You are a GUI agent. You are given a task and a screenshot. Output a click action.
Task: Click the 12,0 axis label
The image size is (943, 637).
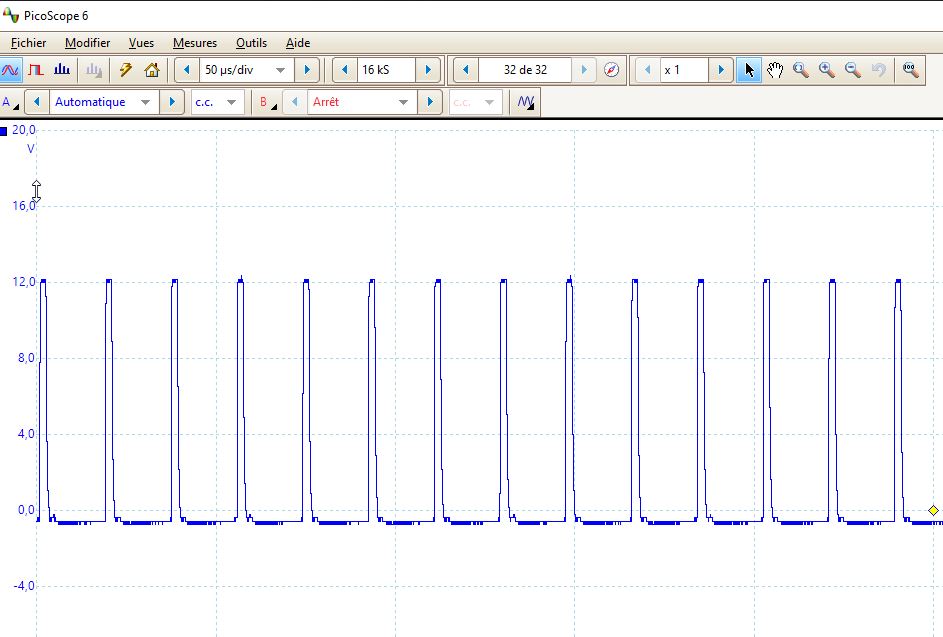[24, 282]
